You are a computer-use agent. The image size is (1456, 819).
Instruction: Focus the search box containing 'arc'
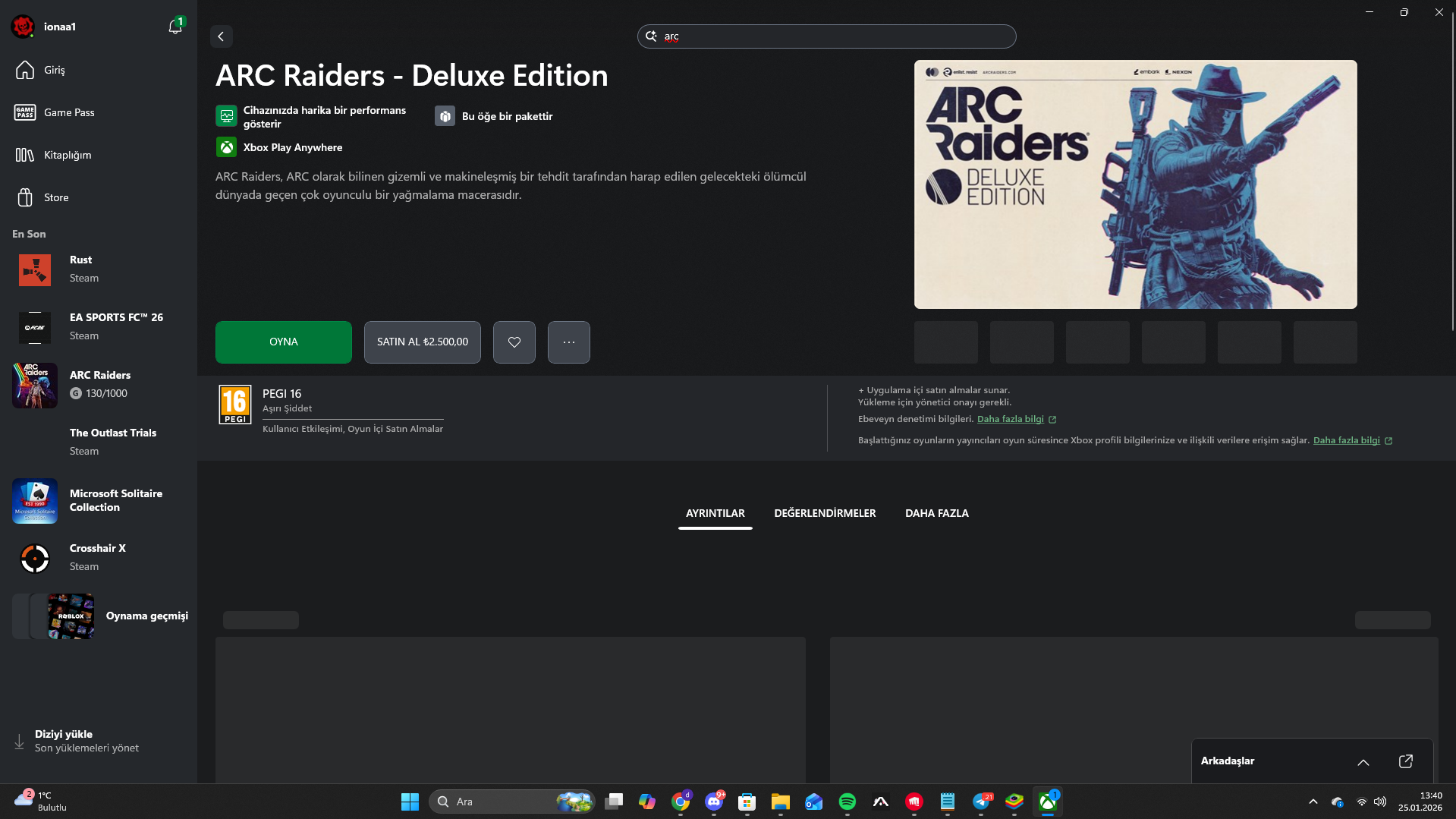coord(826,36)
